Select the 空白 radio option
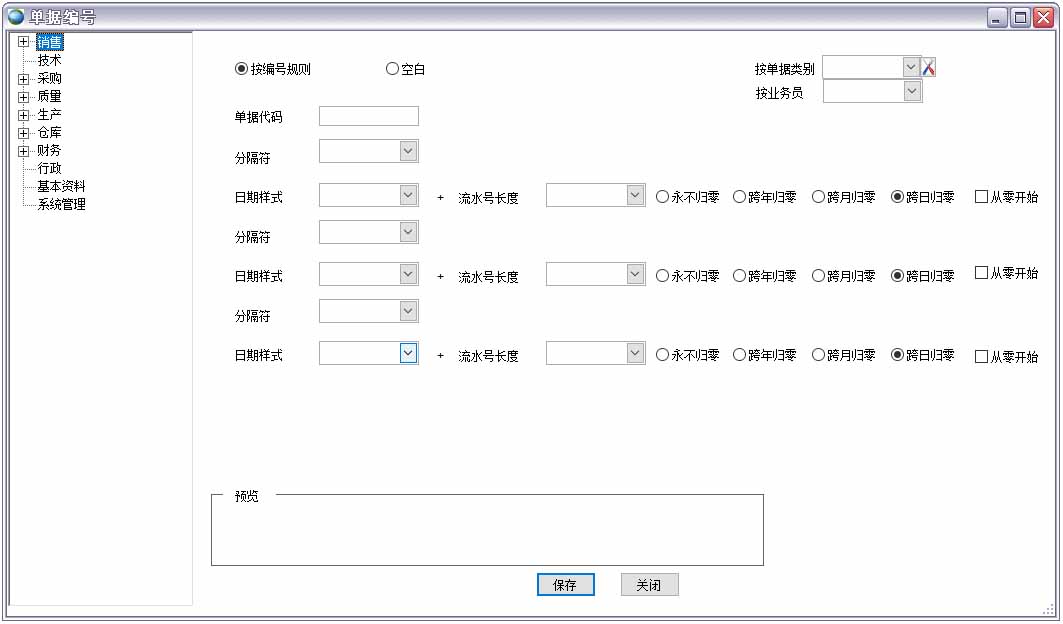 (391, 68)
